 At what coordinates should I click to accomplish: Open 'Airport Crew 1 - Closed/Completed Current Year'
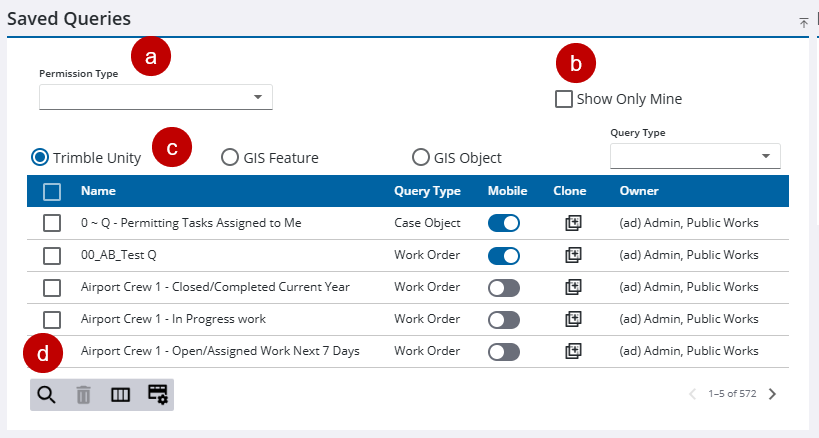[215, 287]
